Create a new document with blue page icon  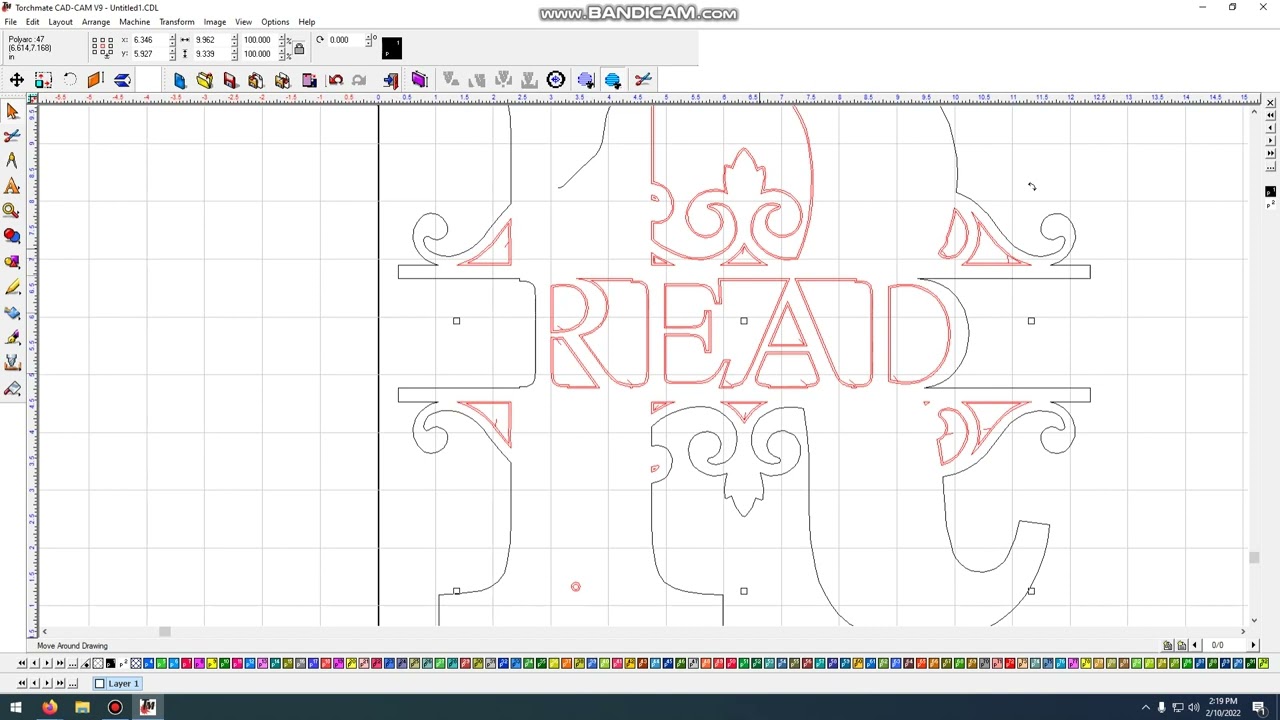click(179, 80)
